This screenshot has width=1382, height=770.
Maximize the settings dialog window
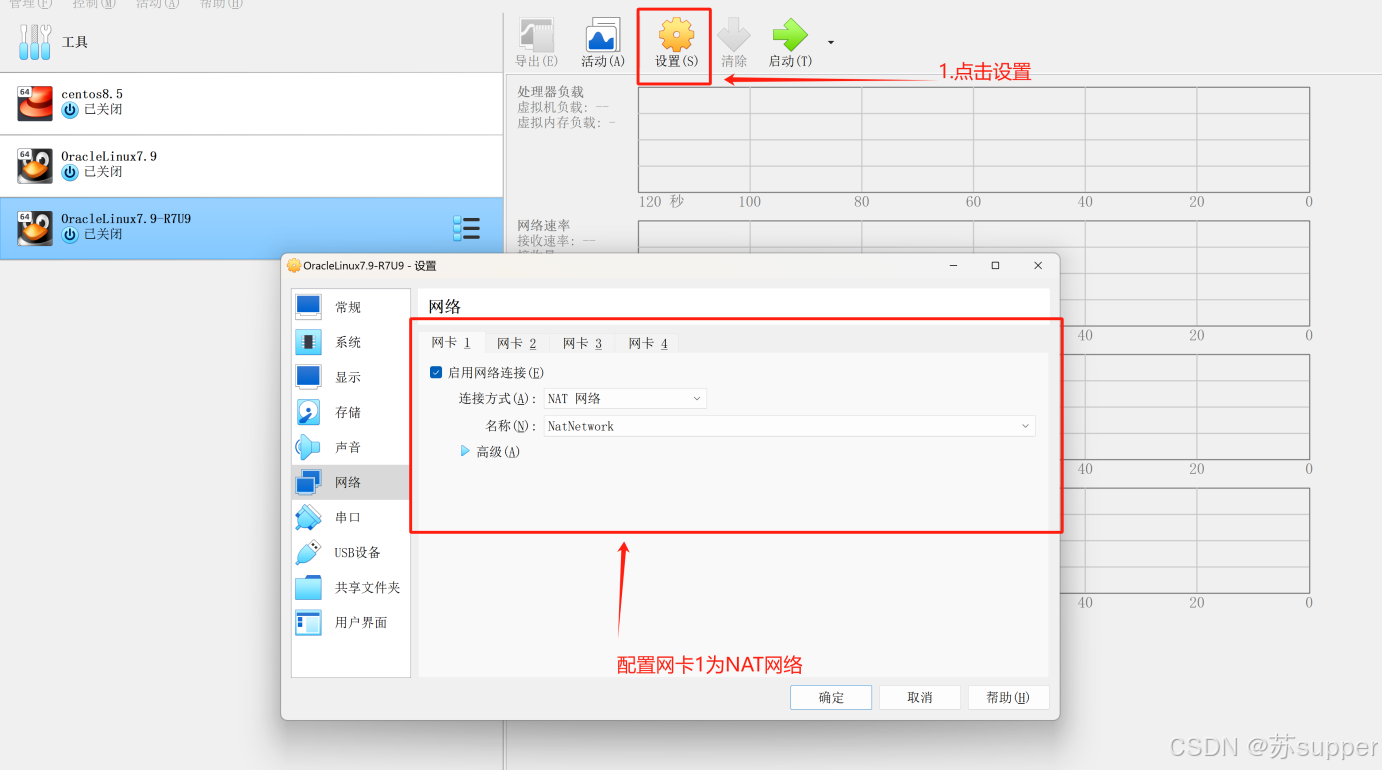[x=995, y=266]
